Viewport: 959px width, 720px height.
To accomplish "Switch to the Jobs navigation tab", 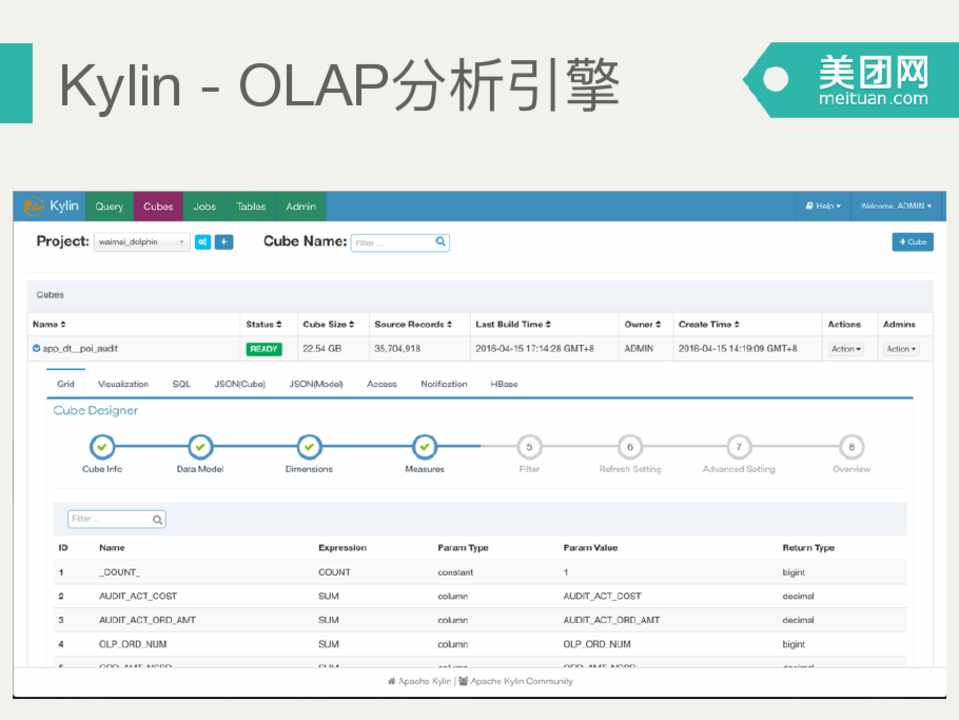I will click(x=204, y=207).
